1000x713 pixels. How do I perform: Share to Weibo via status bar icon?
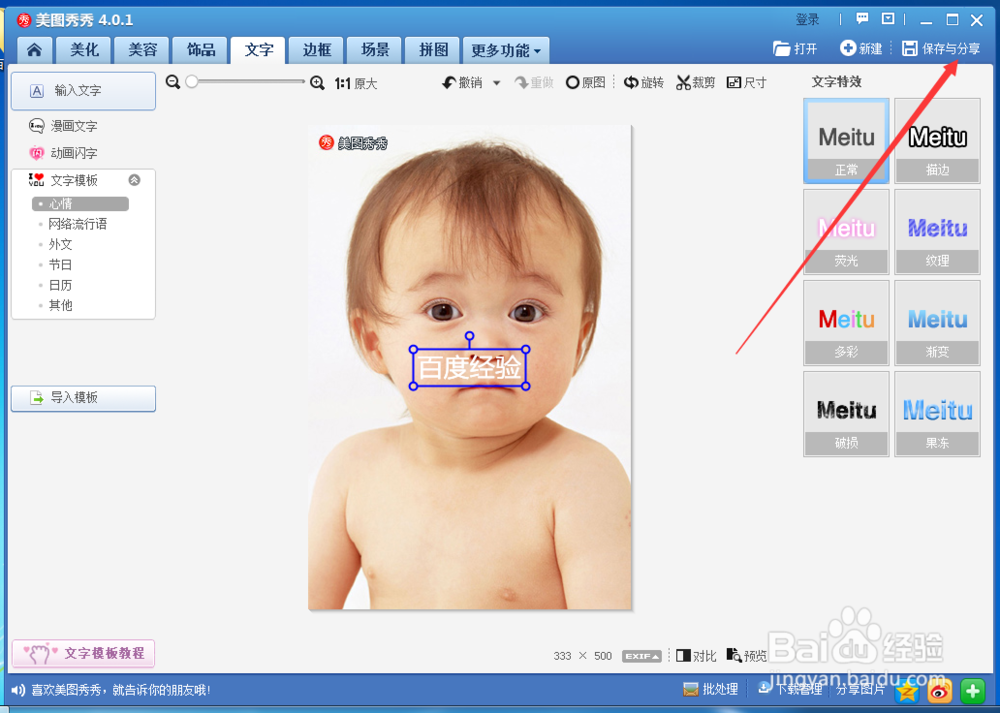938,689
